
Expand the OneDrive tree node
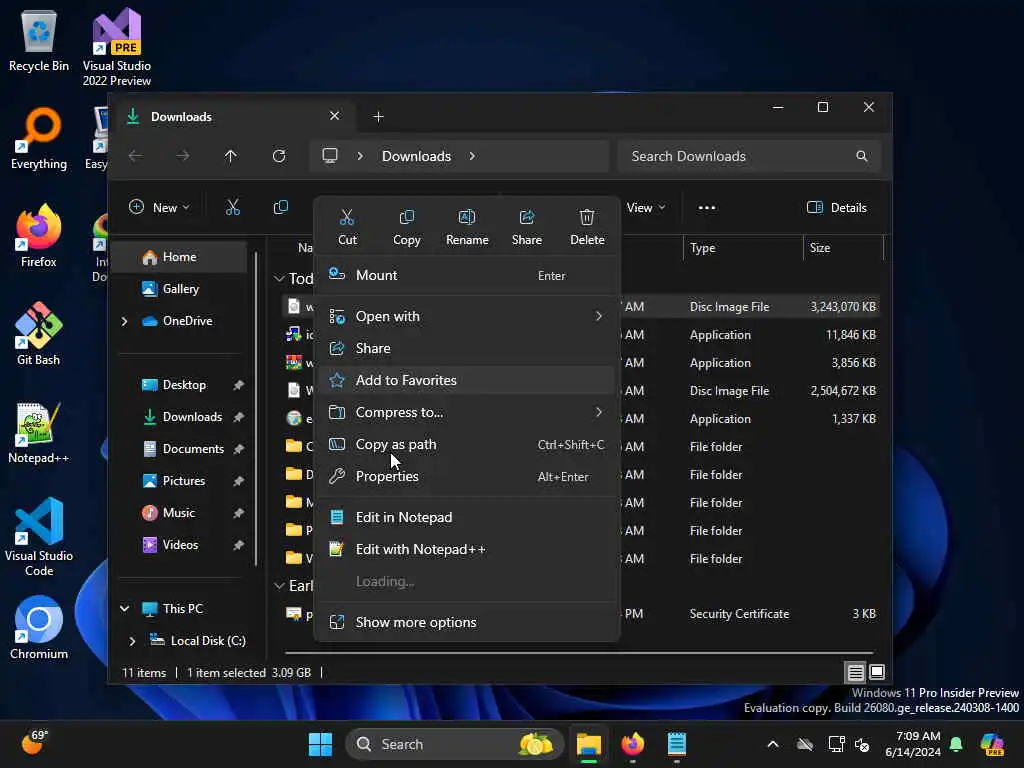(124, 321)
